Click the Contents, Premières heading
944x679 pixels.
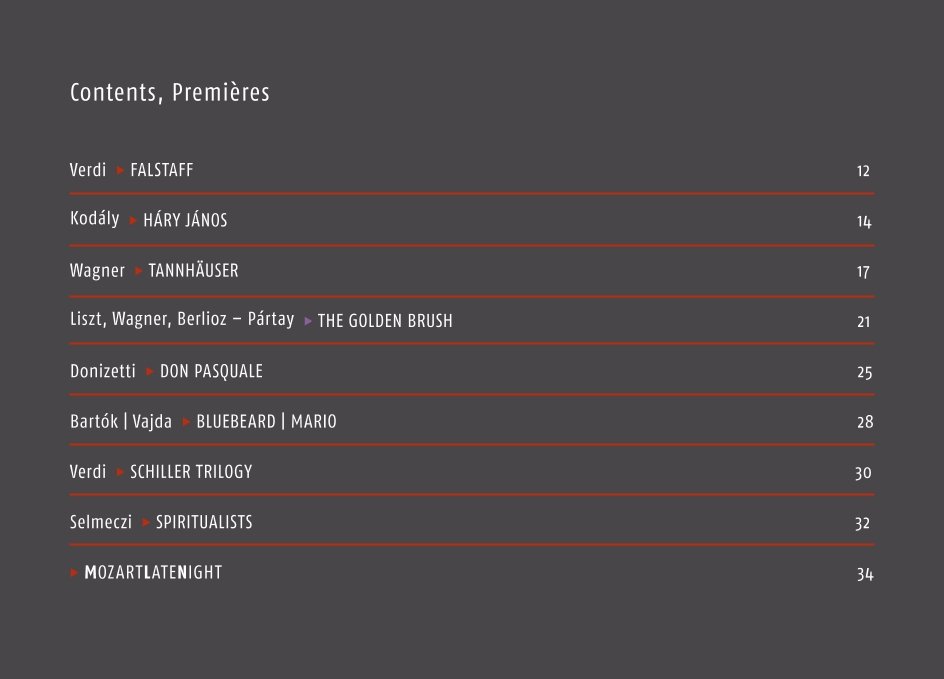pos(170,93)
